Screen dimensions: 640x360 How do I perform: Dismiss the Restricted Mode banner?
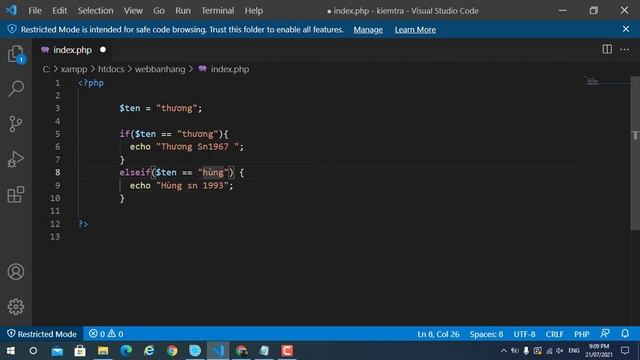point(626,29)
